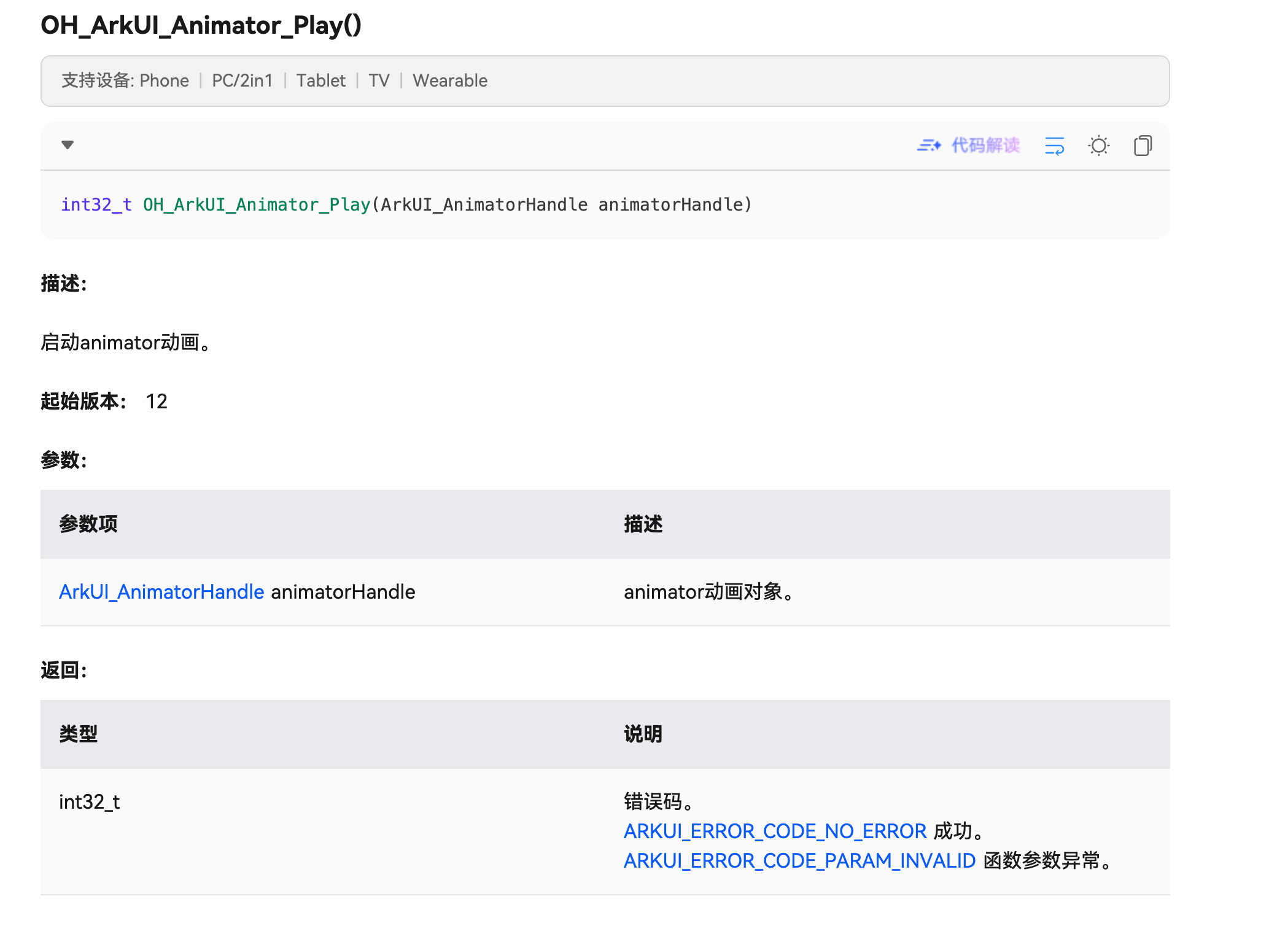This screenshot has width=1288, height=926.
Task: Toggle line wrap icon in code toolbar
Action: (x=1054, y=146)
